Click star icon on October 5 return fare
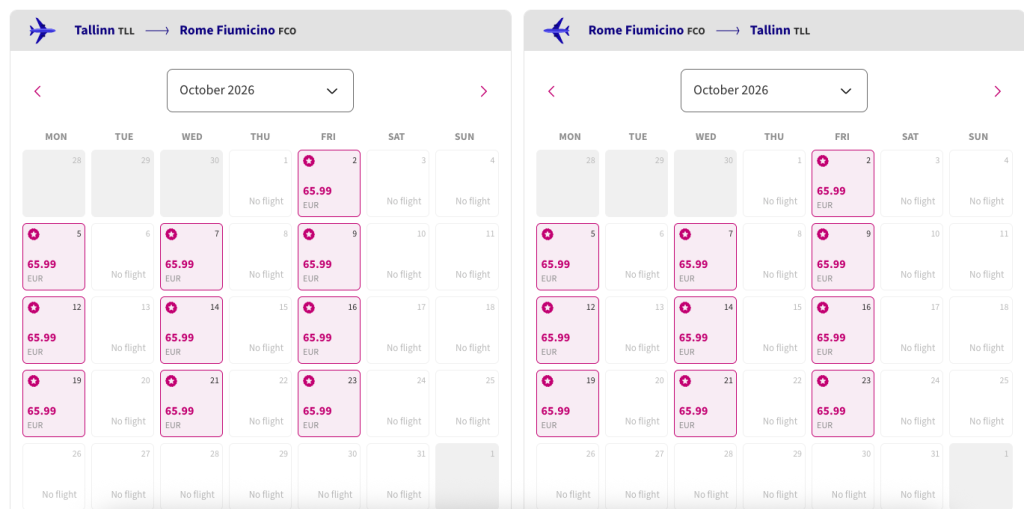The image size is (1024, 509). click(x=547, y=234)
